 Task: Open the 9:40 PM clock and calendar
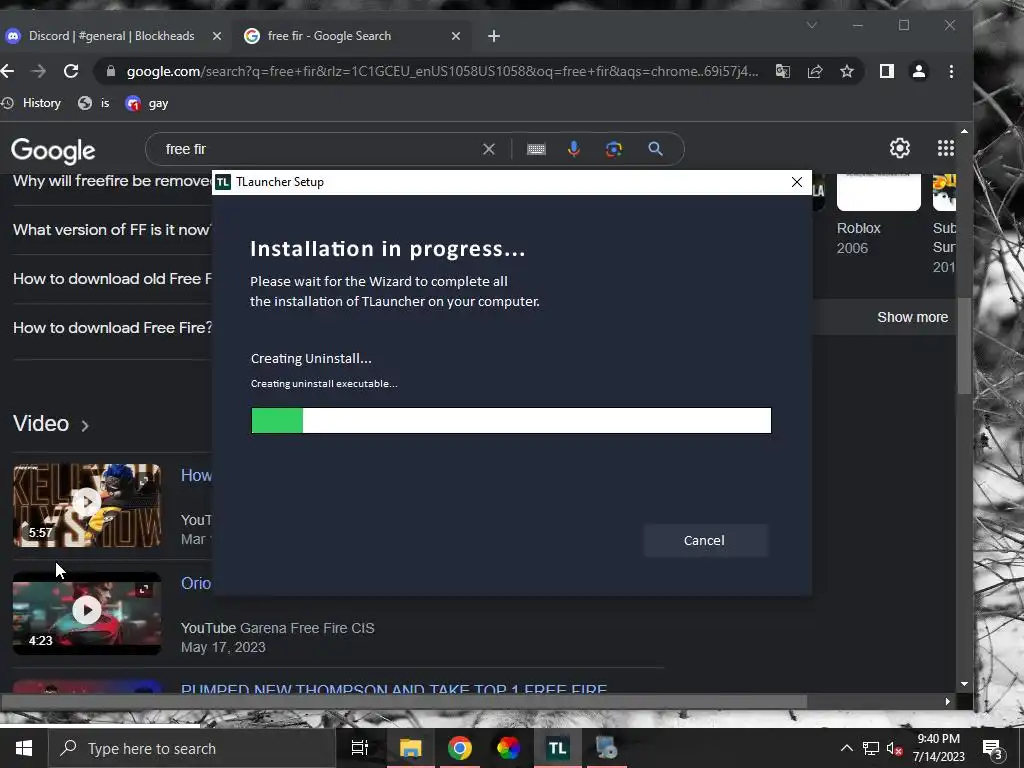938,748
